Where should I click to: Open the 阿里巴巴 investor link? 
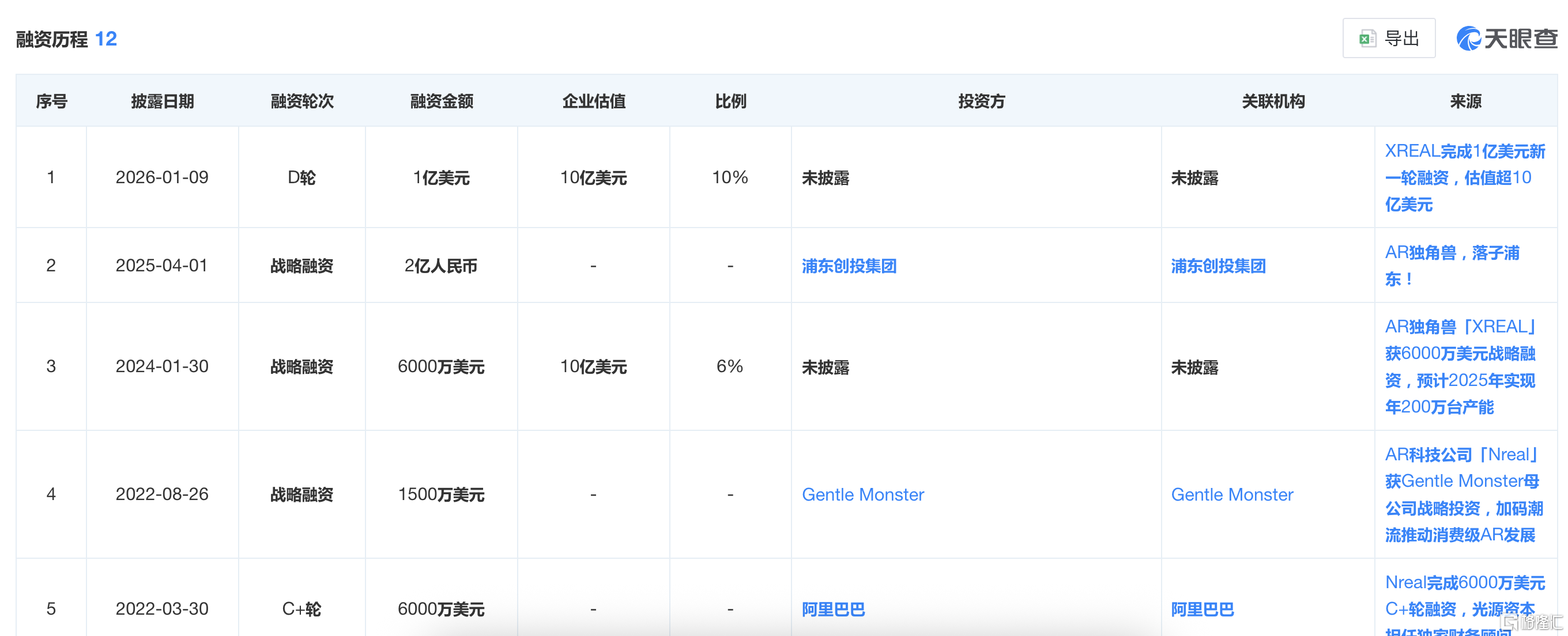[x=832, y=609]
